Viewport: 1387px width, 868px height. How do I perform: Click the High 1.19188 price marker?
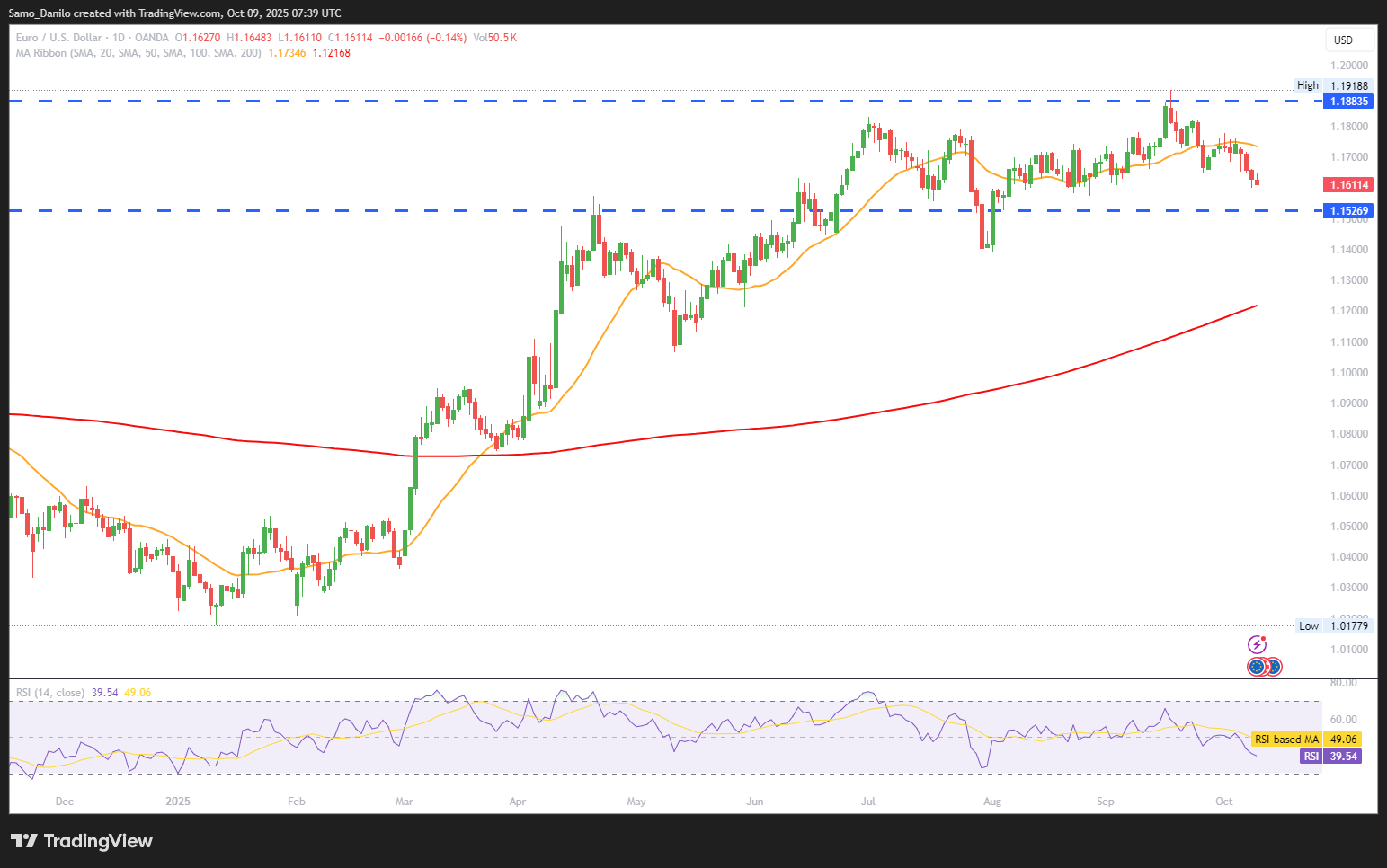[1333, 85]
